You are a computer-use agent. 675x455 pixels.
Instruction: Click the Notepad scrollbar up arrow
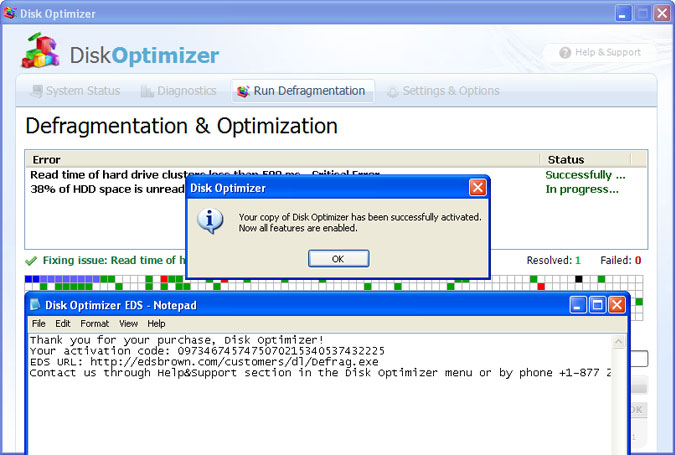[619, 342]
